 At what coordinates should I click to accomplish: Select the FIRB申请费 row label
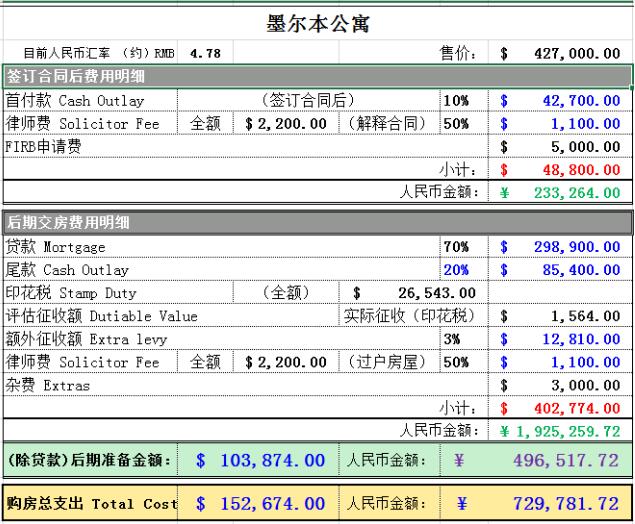[x=44, y=147]
